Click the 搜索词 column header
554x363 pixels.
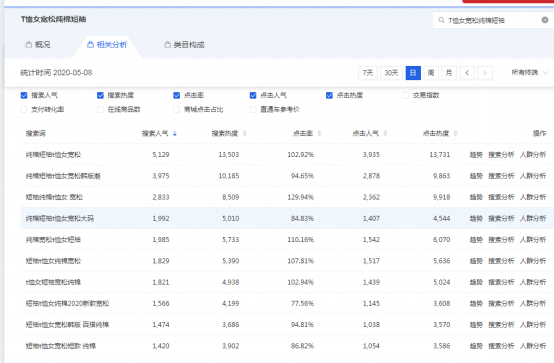35,134
